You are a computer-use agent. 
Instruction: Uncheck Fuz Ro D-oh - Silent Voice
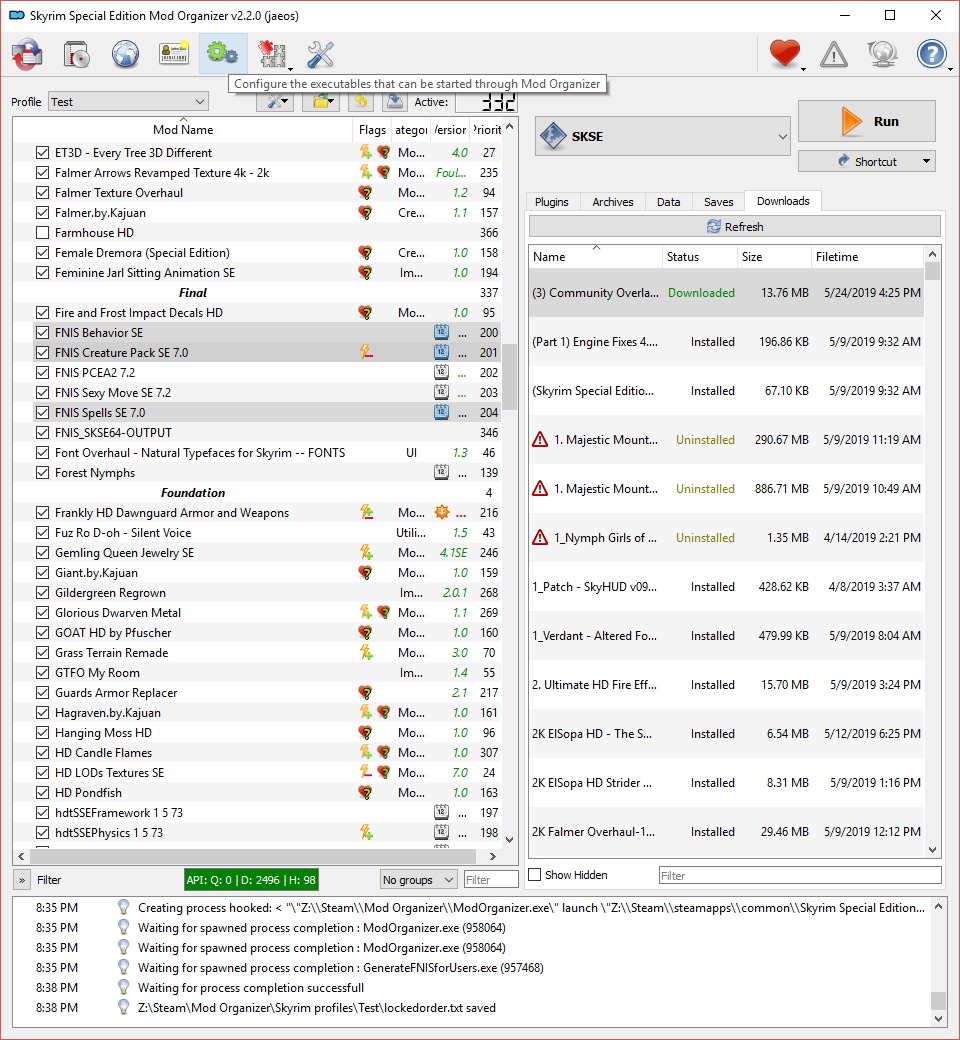(42, 533)
